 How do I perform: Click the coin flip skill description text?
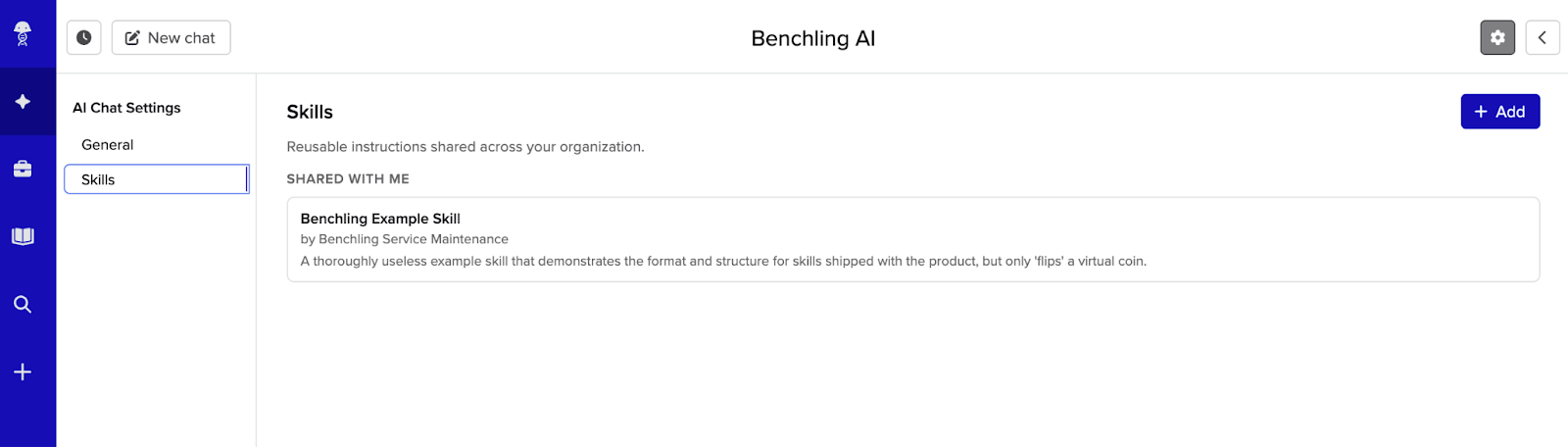pyautogui.click(x=722, y=262)
